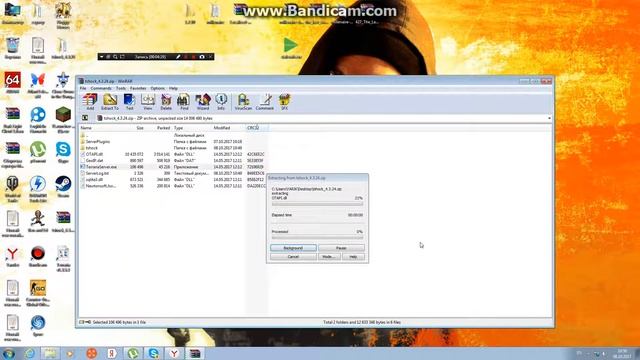This screenshot has width=640, height=360.
Task: Click the Mode... button in extraction dialog
Action: [329, 257]
